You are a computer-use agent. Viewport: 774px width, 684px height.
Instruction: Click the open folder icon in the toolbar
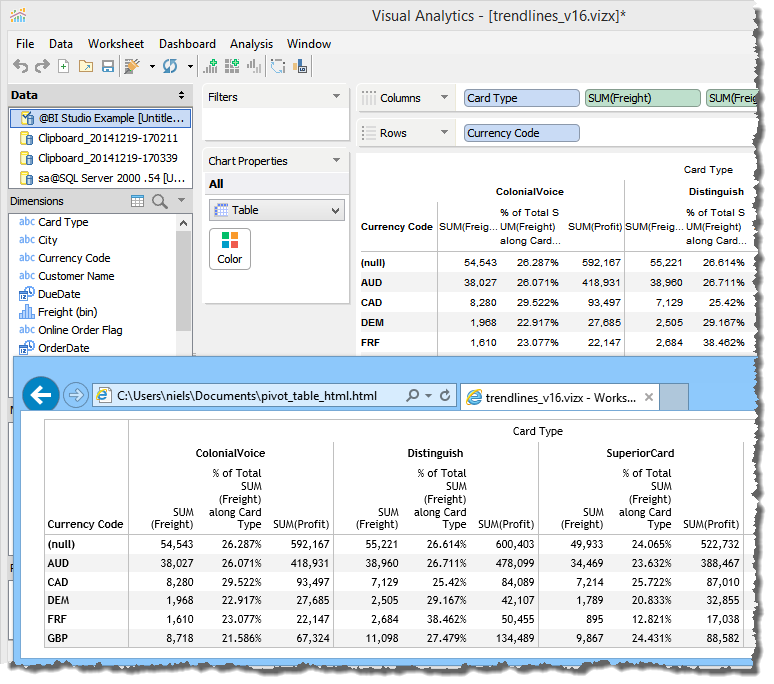[86, 67]
